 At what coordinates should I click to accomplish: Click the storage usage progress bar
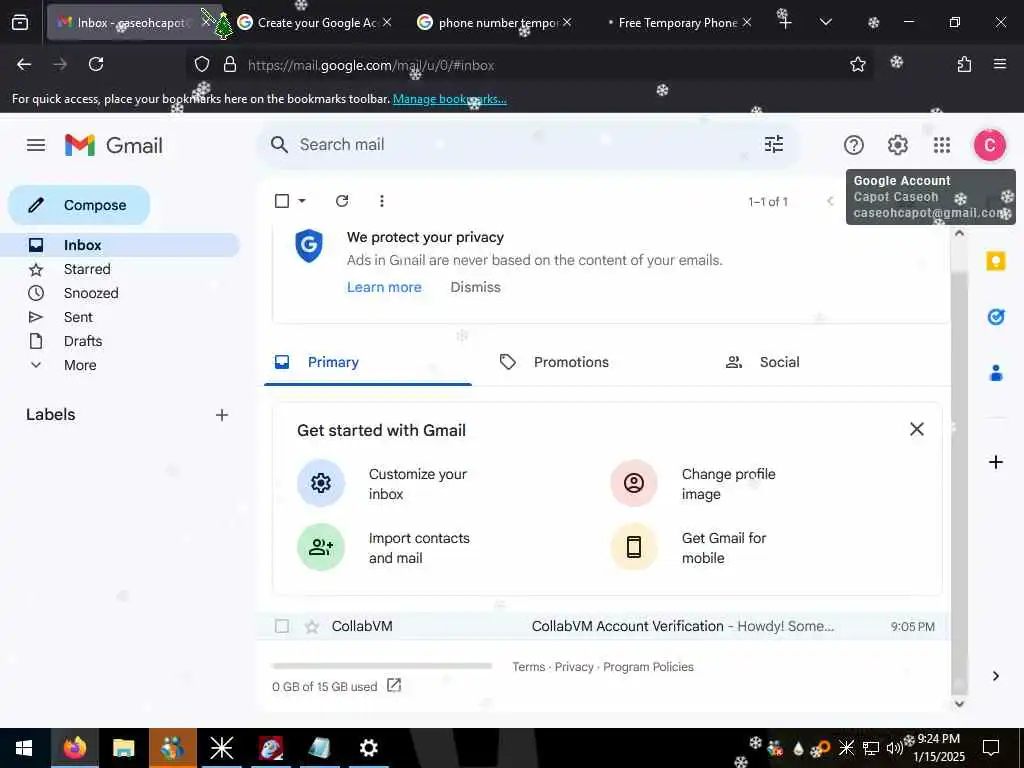[x=382, y=666]
